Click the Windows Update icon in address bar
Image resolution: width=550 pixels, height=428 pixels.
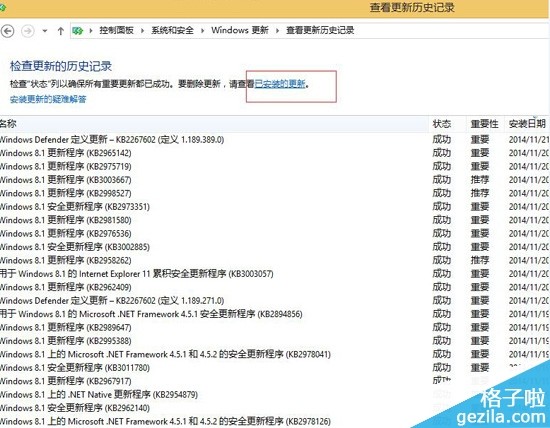78,31
